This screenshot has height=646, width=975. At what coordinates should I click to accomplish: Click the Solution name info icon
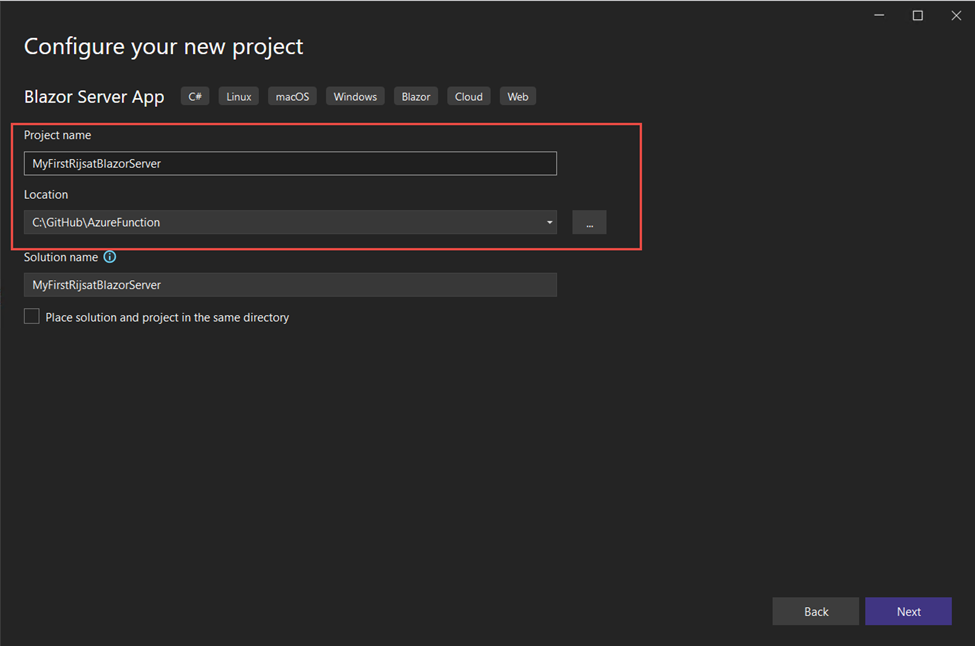110,257
